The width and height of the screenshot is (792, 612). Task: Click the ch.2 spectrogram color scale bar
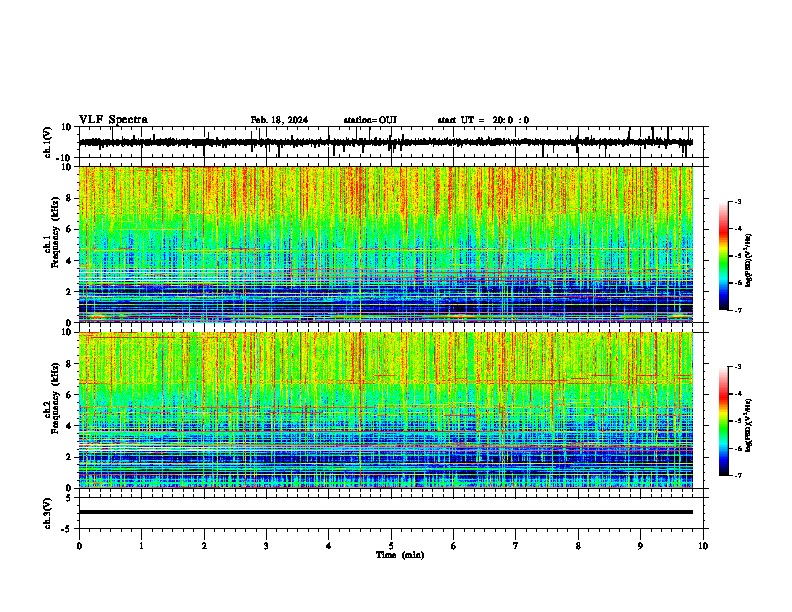click(724, 421)
